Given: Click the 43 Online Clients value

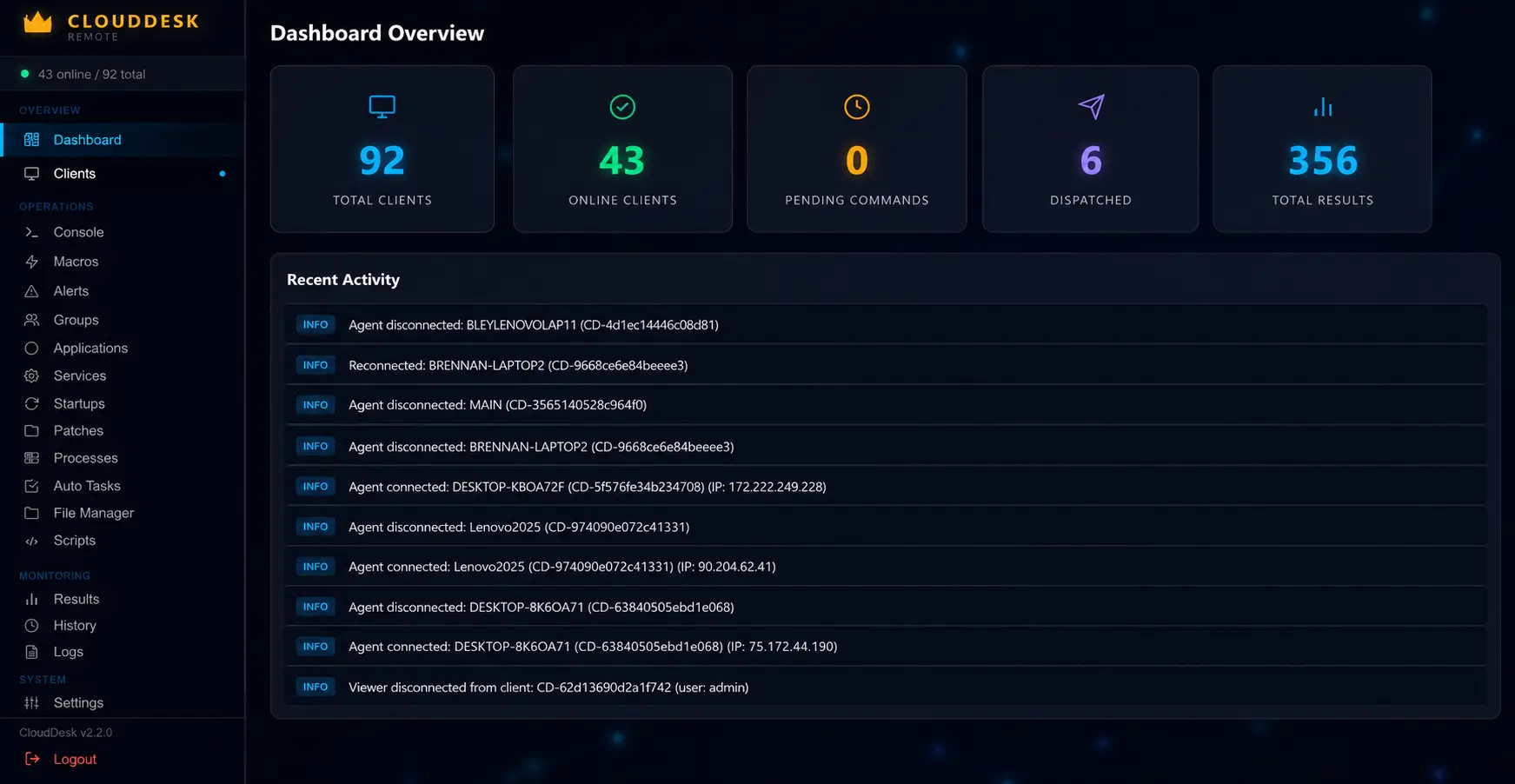Looking at the screenshot, I should click(622, 160).
